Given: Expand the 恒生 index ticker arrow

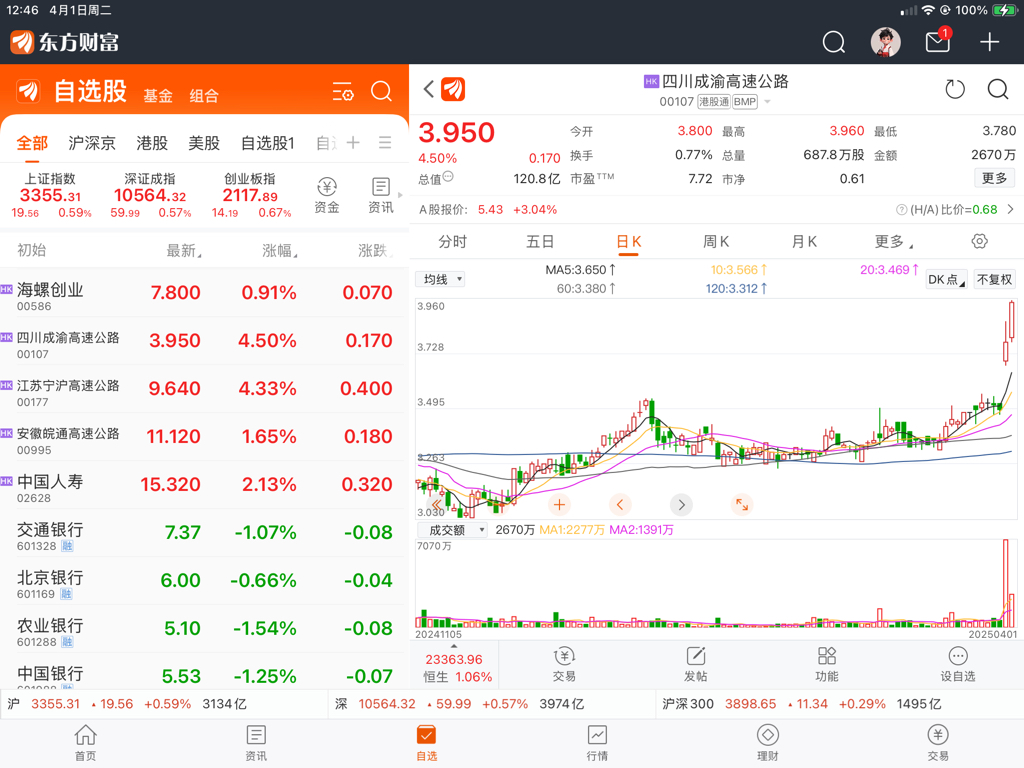Looking at the screenshot, I should (454, 646).
